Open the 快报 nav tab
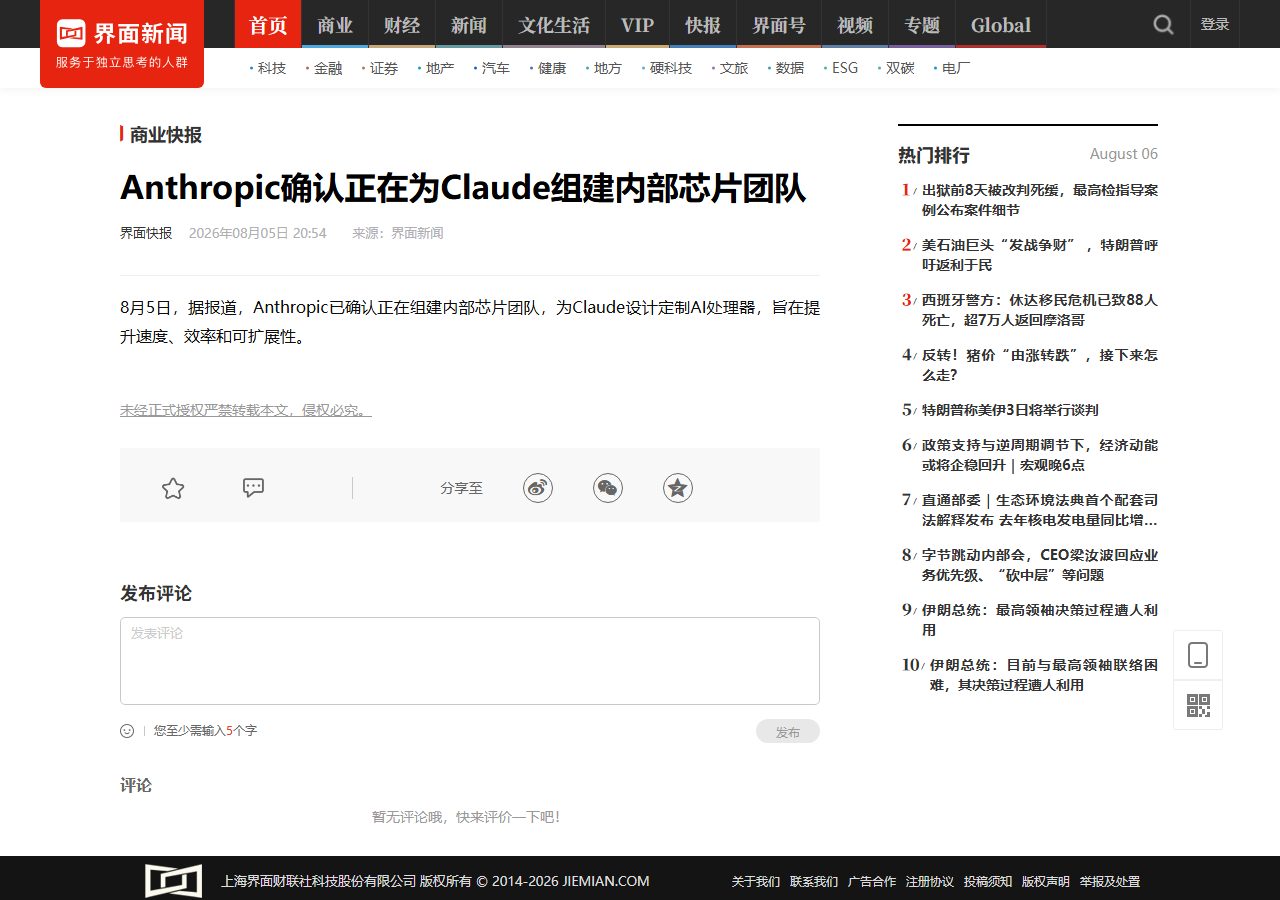The height and width of the screenshot is (900, 1280). [703, 24]
